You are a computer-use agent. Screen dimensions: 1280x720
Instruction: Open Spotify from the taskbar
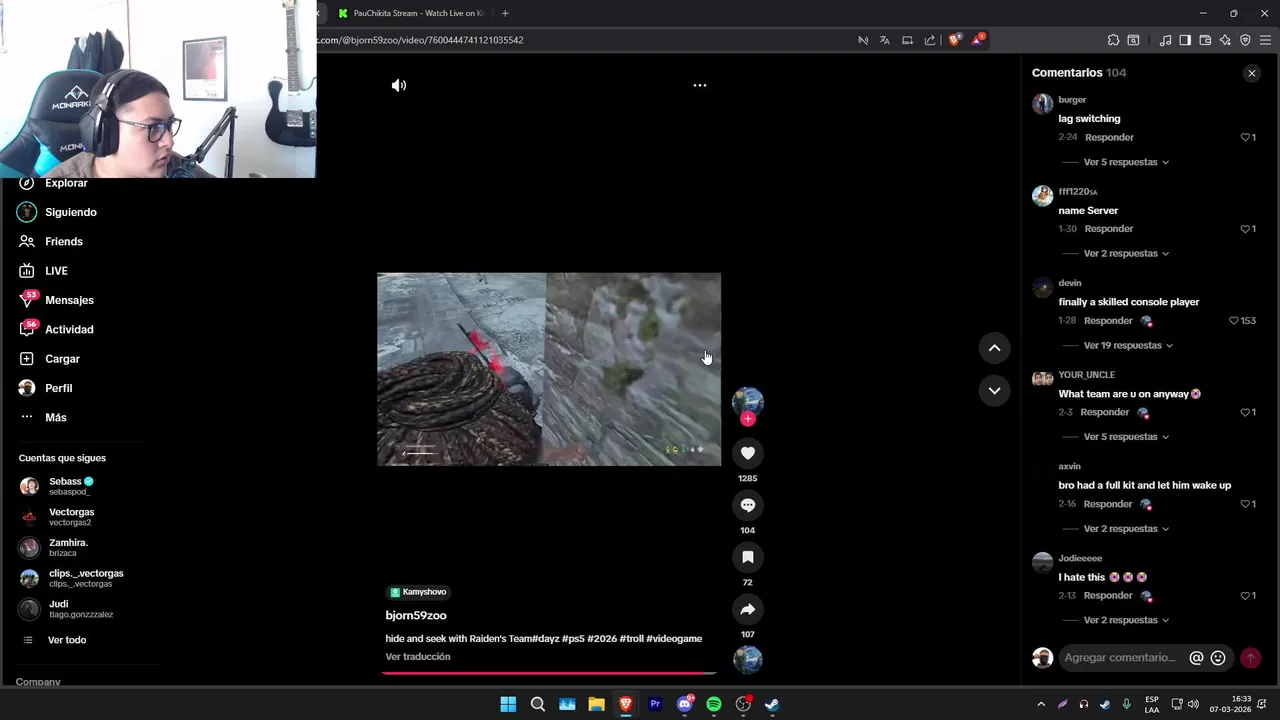[714, 704]
